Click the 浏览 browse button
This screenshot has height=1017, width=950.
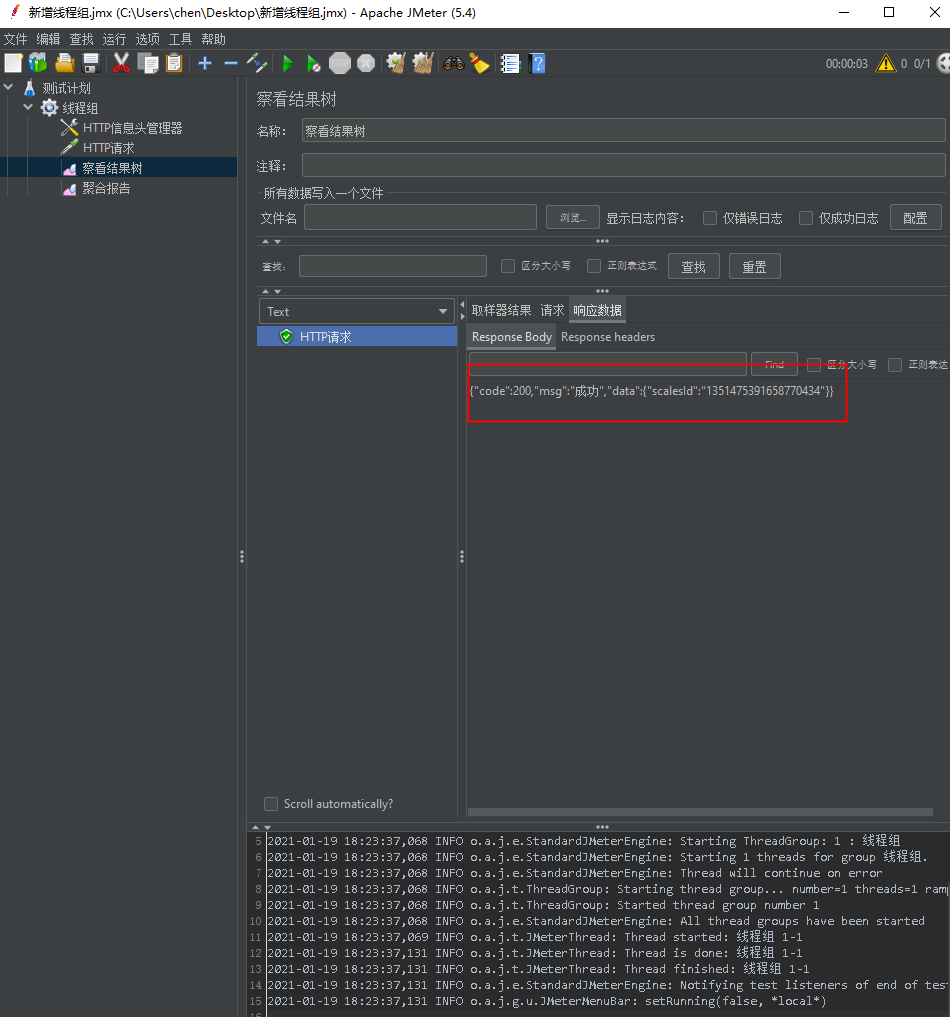click(x=572, y=218)
